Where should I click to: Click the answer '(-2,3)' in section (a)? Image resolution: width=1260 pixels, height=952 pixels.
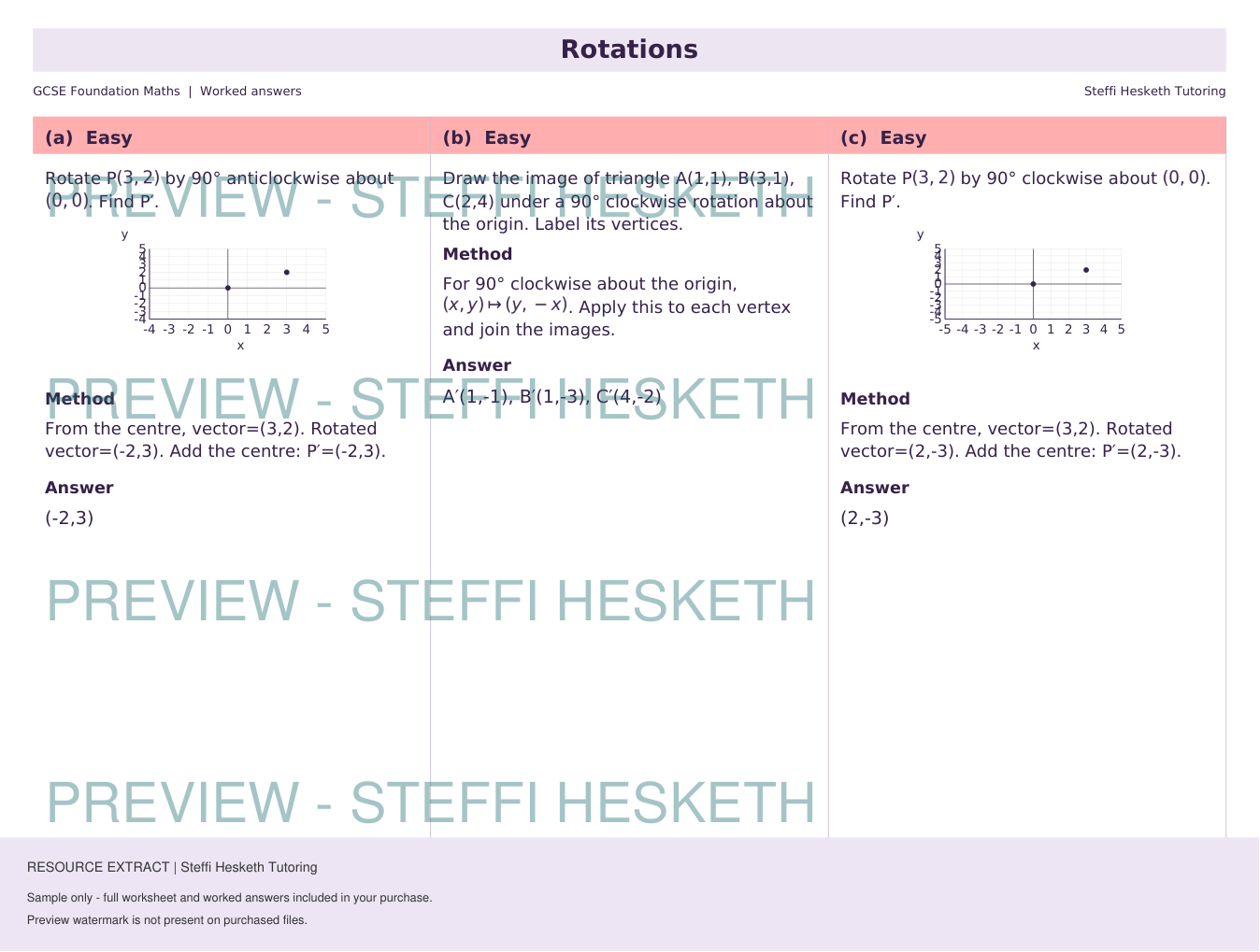69,519
